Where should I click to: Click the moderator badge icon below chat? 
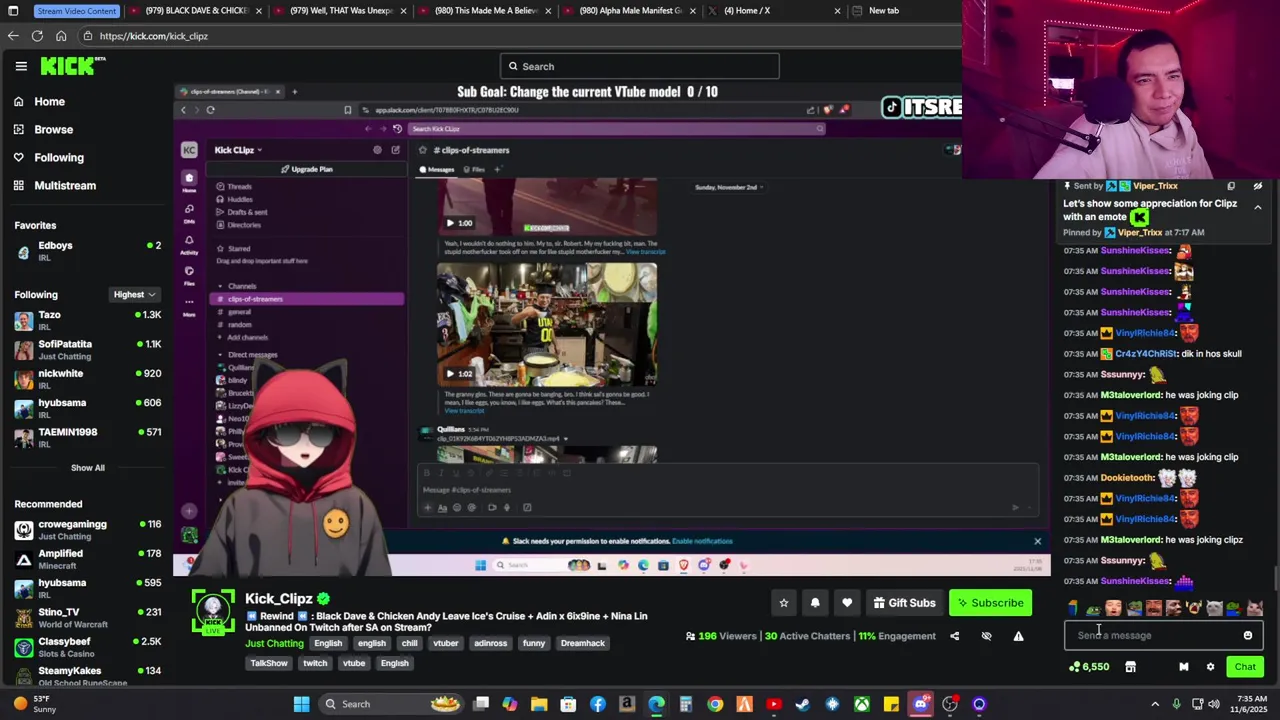point(1184,667)
